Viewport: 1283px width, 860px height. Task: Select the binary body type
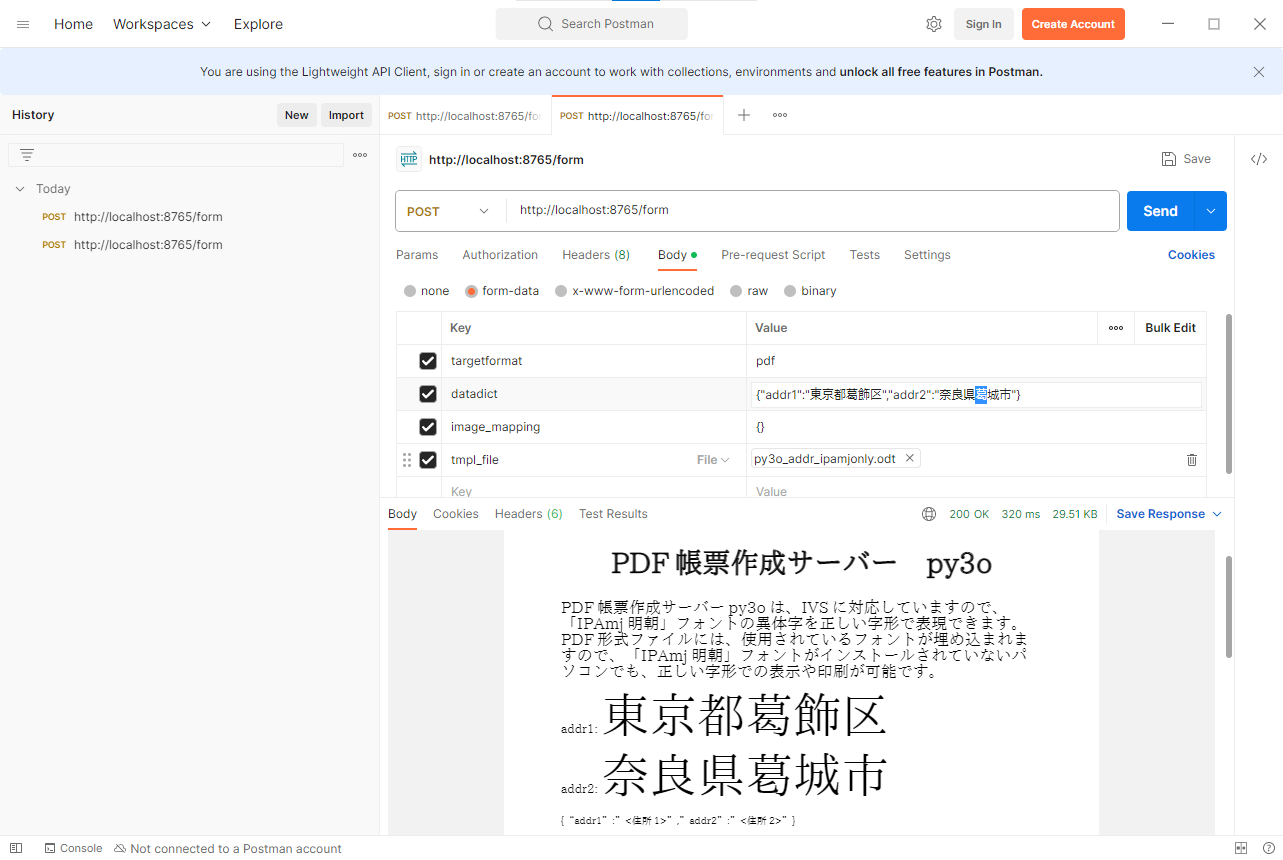tap(790, 291)
